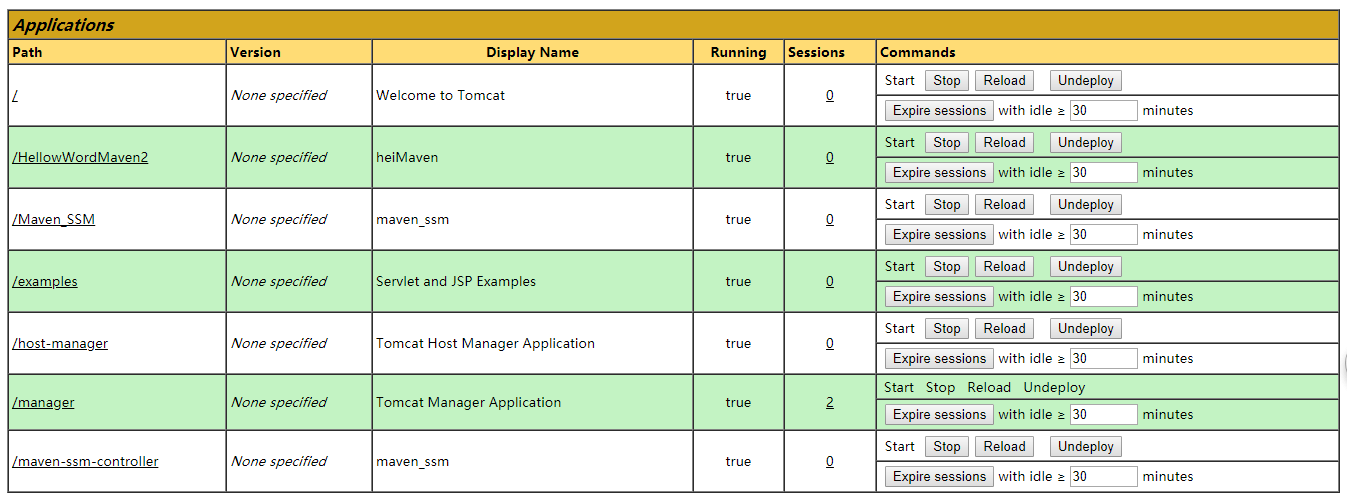1347x504 pixels.
Task: Open the /HellowWordMaven2 path link
Action: [80, 157]
